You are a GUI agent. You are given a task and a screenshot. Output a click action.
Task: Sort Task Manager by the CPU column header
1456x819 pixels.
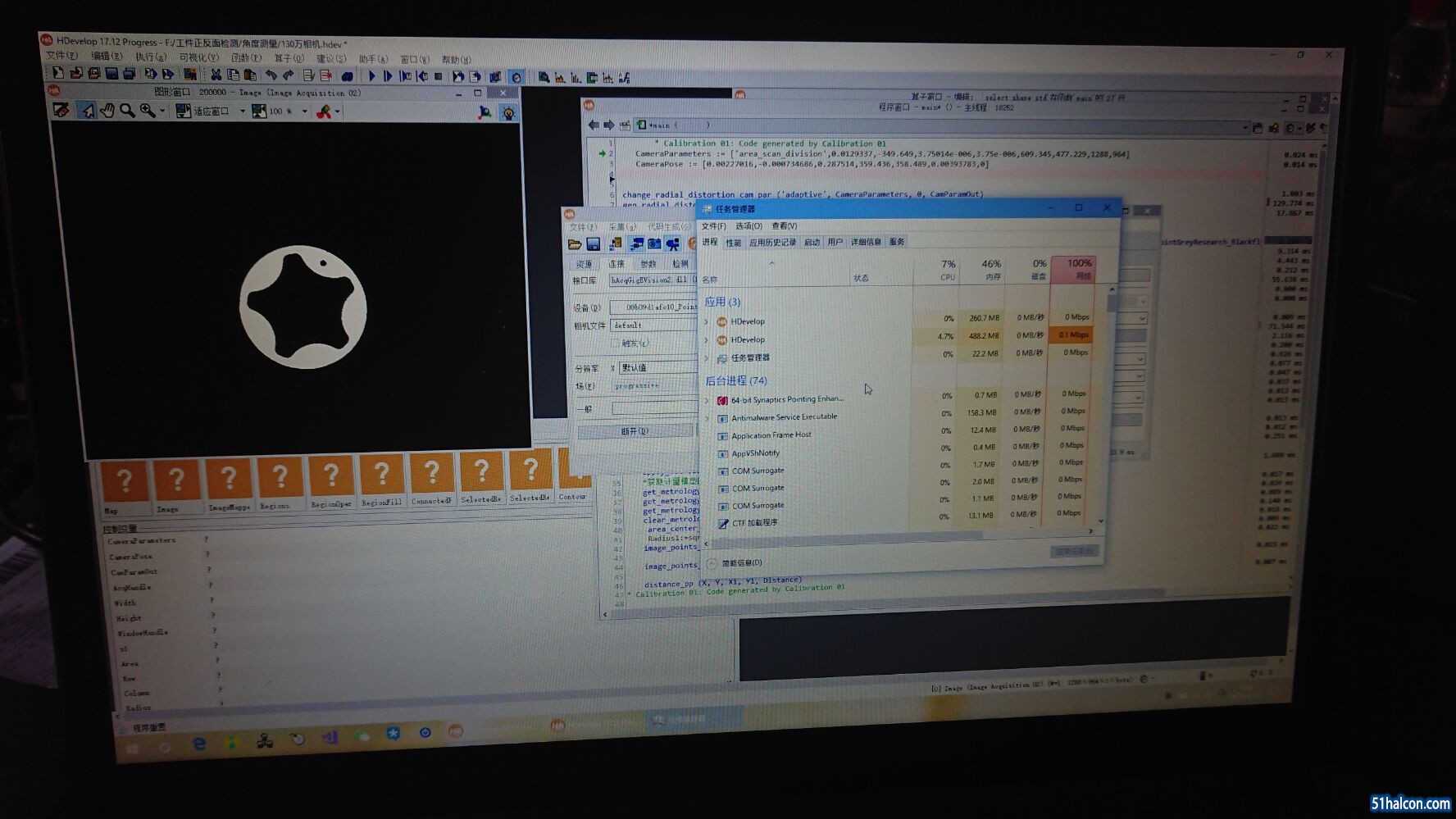[x=935, y=270]
